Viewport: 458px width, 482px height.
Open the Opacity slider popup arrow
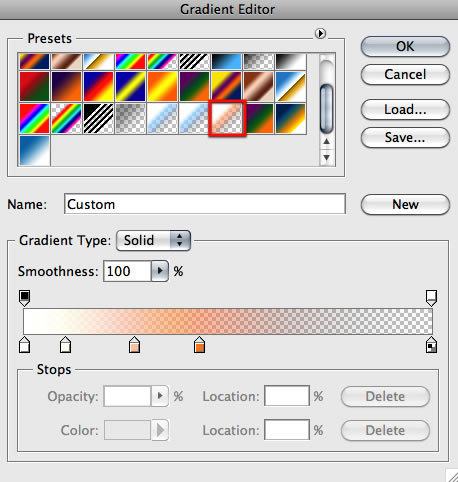(x=160, y=396)
